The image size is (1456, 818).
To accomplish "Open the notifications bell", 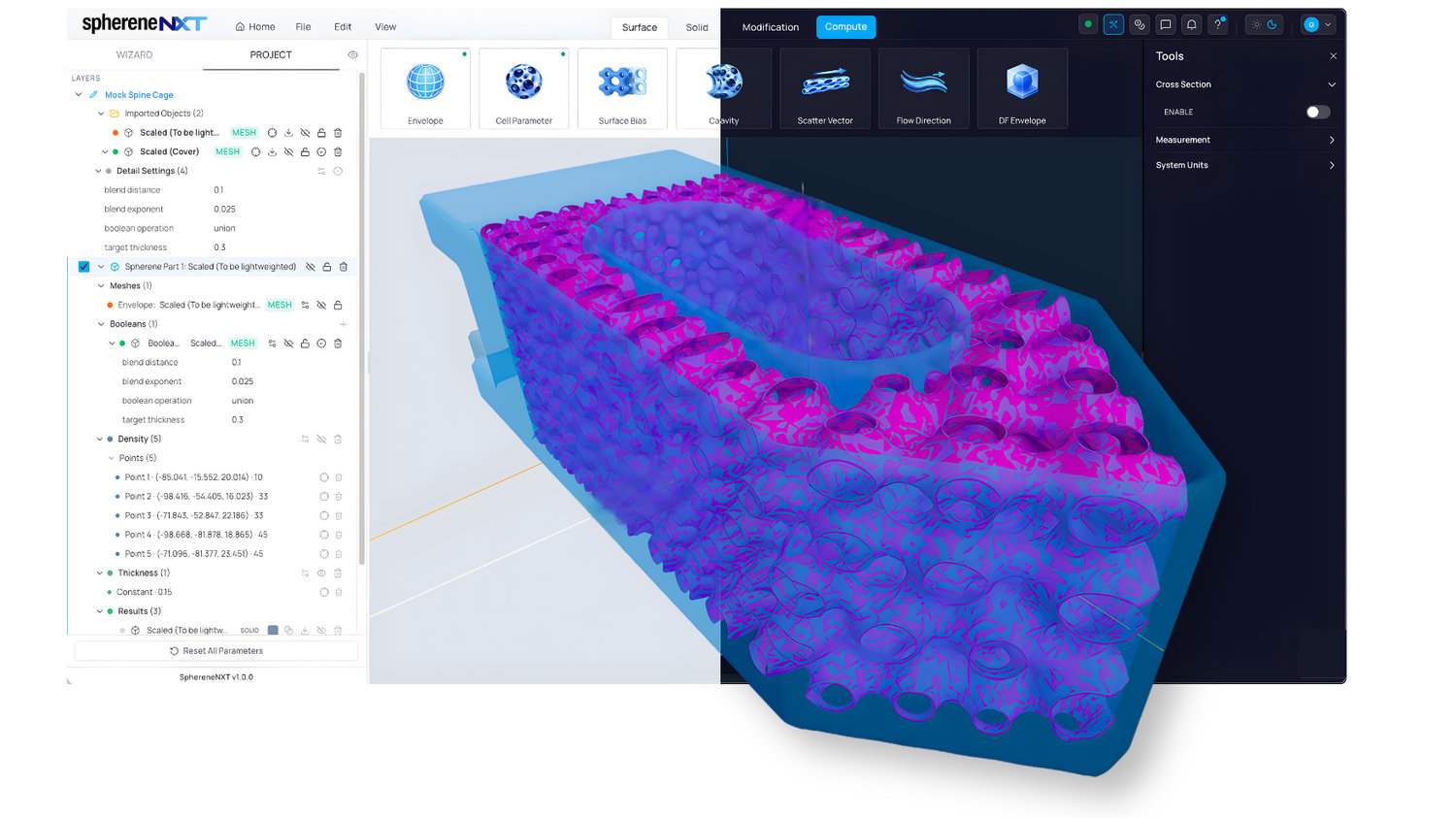I will [x=1192, y=25].
